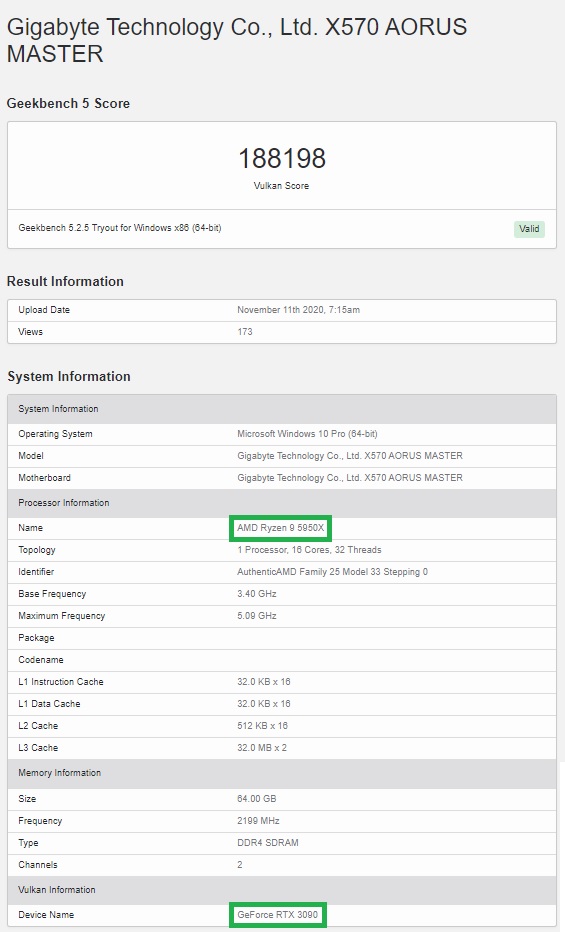Viewport: 565px width, 935px height.
Task: Select the views count 173
Action: [245, 332]
